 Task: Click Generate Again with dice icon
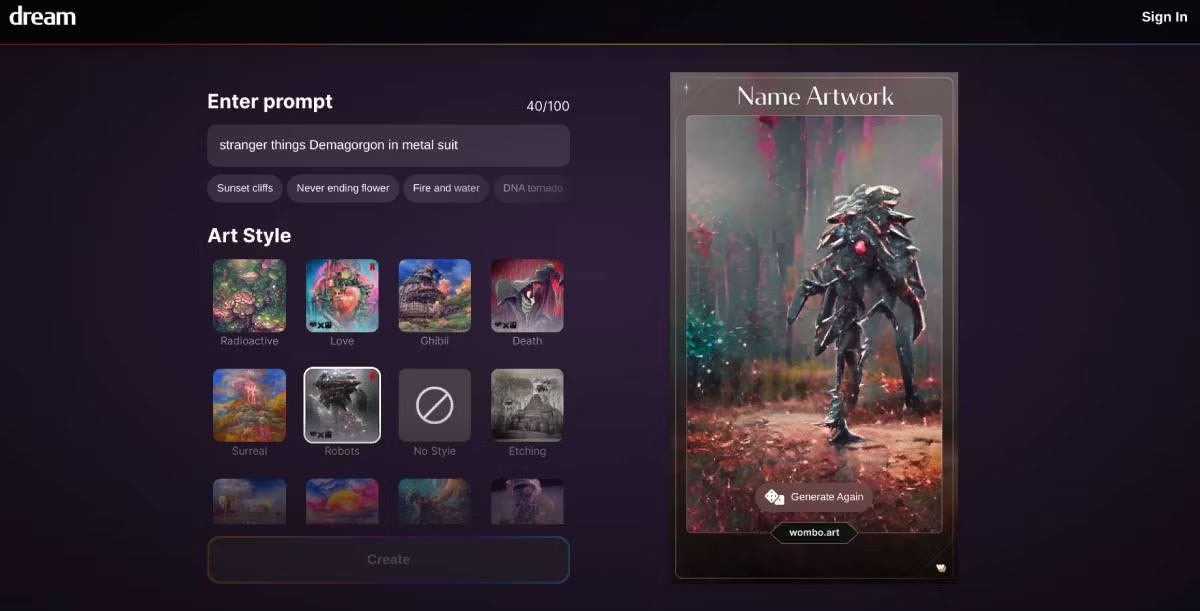[x=814, y=497]
